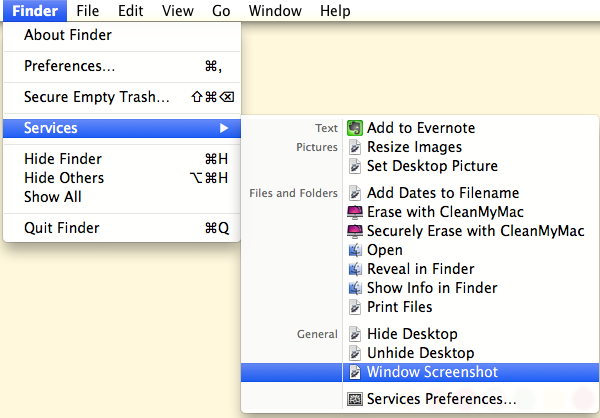Click the Finder icon beside Open
The height and width of the screenshot is (418, 600).
click(355, 250)
